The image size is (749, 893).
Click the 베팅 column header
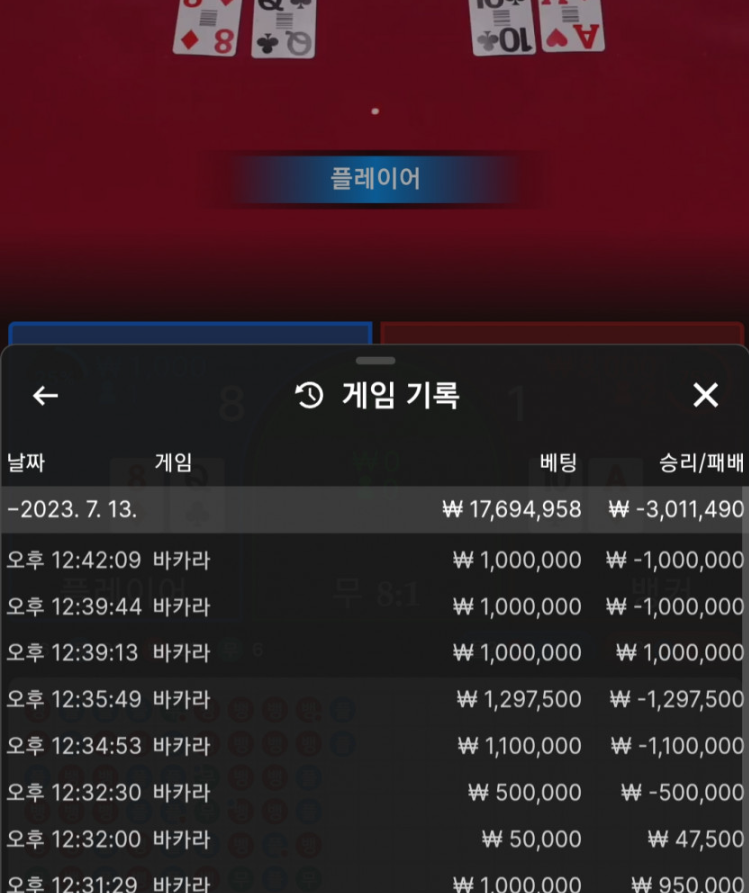point(559,462)
